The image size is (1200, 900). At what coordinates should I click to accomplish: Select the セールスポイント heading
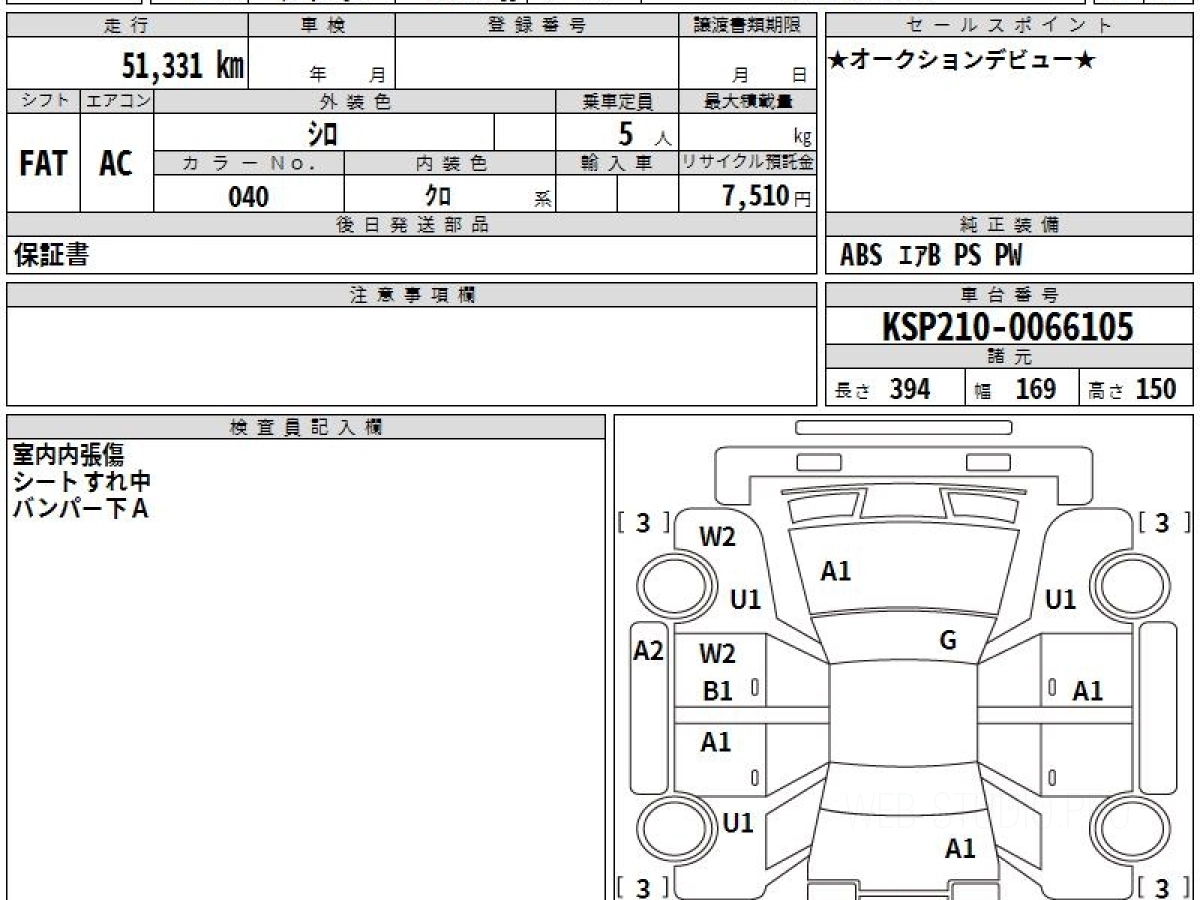click(x=1010, y=26)
